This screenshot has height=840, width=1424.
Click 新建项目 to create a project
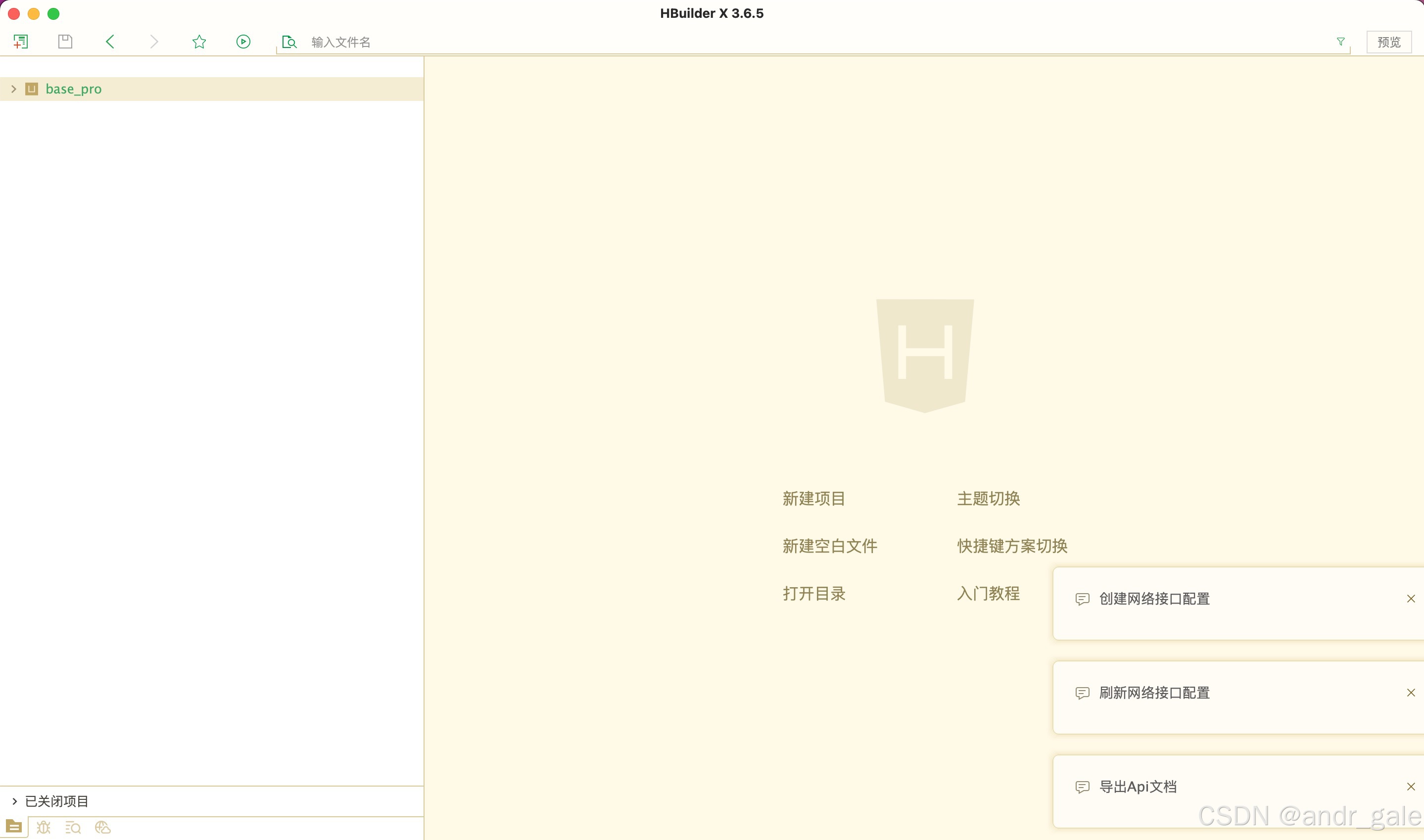point(814,499)
